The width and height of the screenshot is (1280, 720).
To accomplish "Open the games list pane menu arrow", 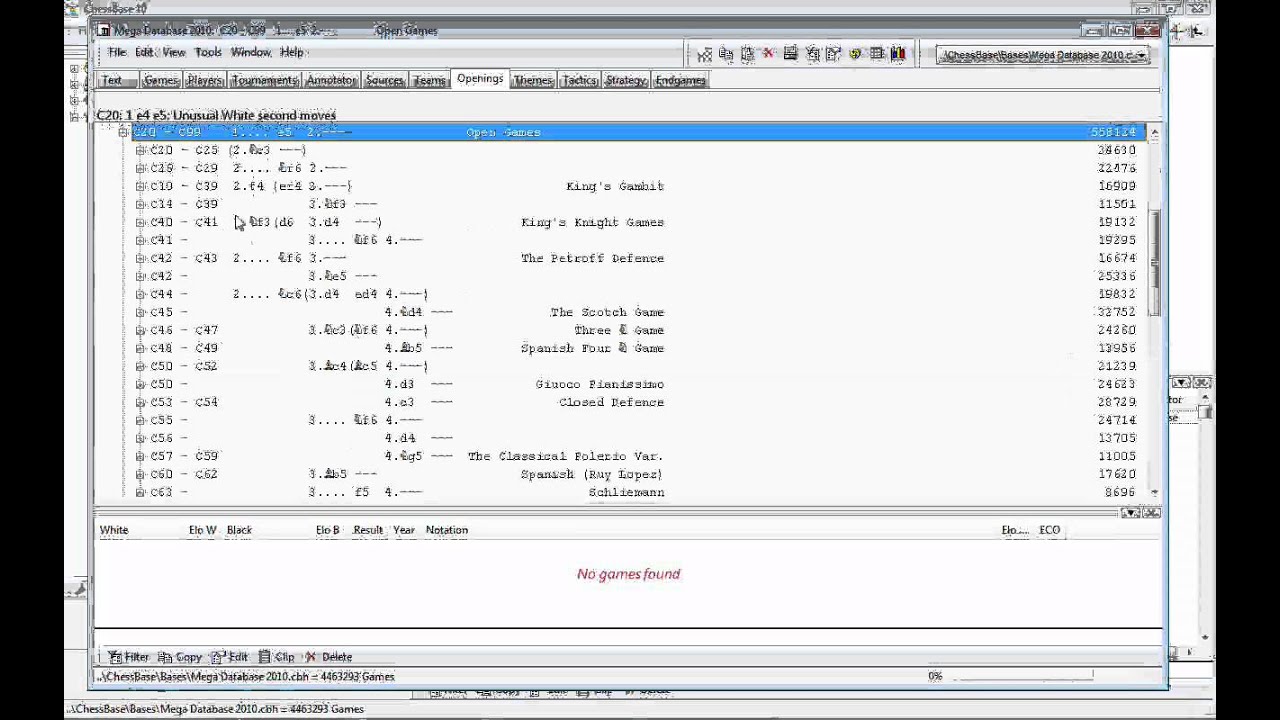I will tap(1130, 513).
